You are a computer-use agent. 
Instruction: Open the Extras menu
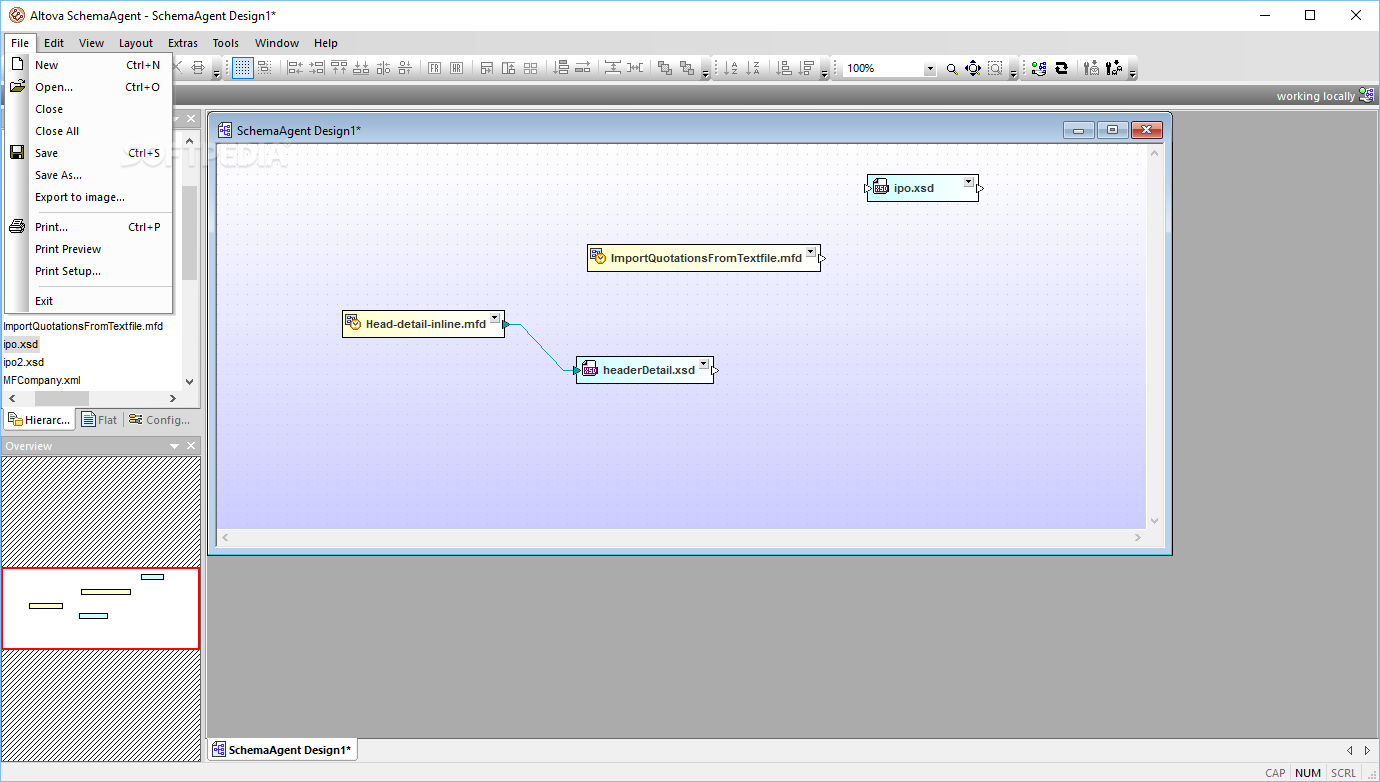coord(183,43)
